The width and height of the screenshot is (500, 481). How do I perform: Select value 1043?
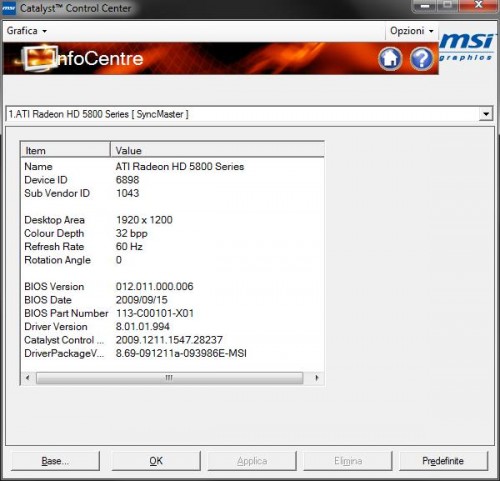click(x=127, y=193)
